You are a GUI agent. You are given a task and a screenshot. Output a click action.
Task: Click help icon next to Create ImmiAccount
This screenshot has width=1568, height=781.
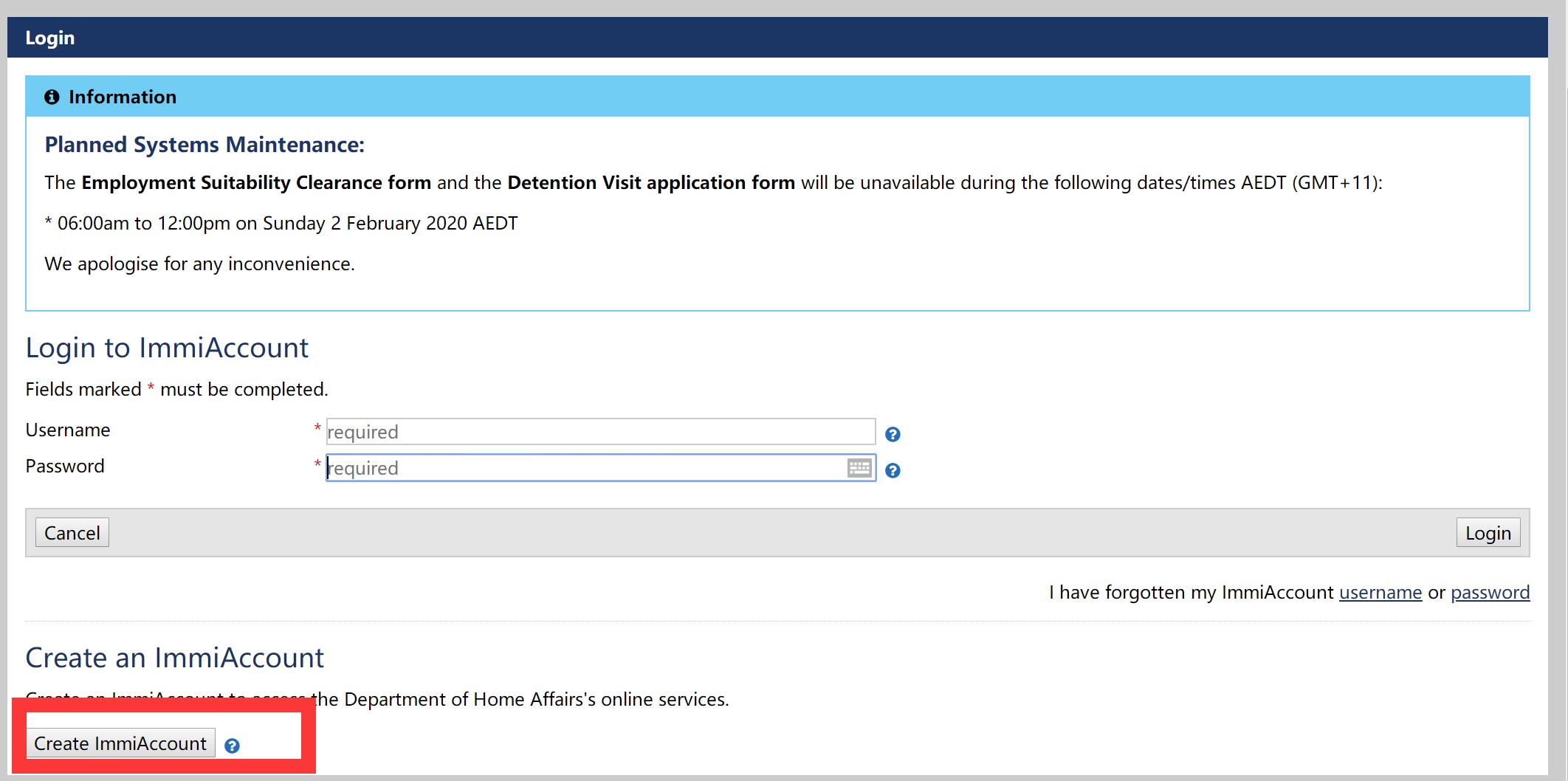[x=232, y=746]
